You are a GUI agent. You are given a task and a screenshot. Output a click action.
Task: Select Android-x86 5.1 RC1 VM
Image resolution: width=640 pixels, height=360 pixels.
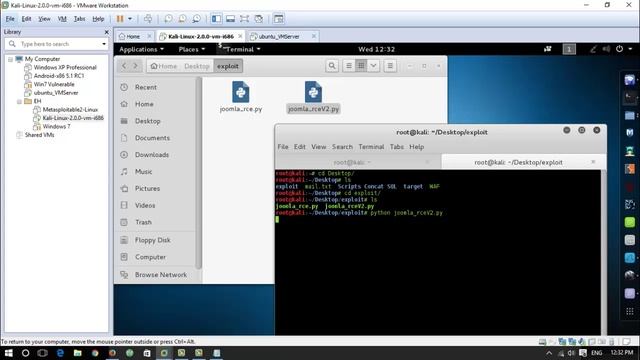pos(59,76)
